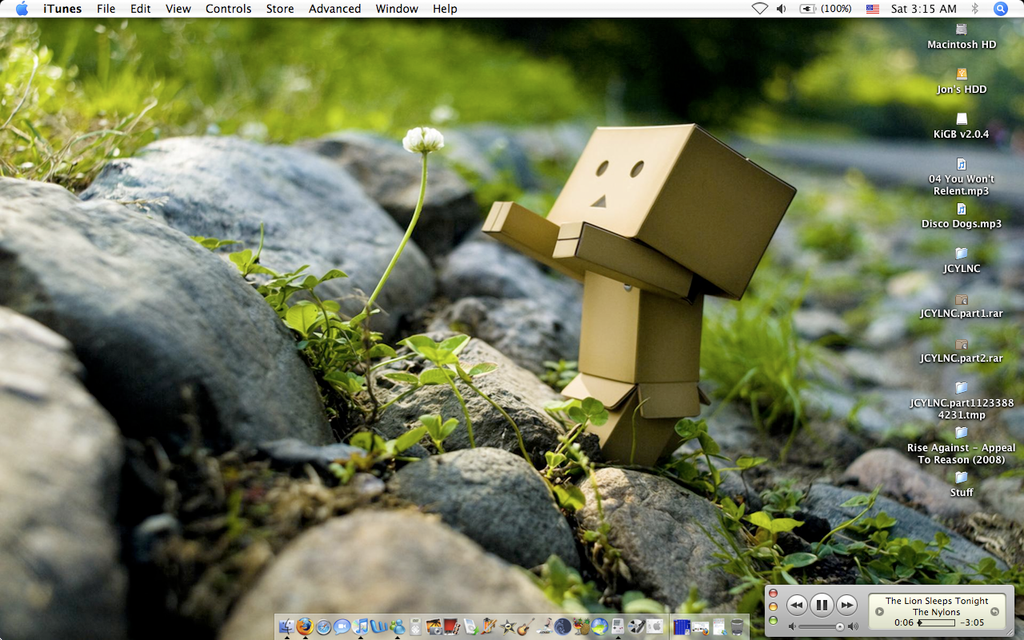Open the battery status menu
Screen dimensions: 1024x640
tap(825, 8)
